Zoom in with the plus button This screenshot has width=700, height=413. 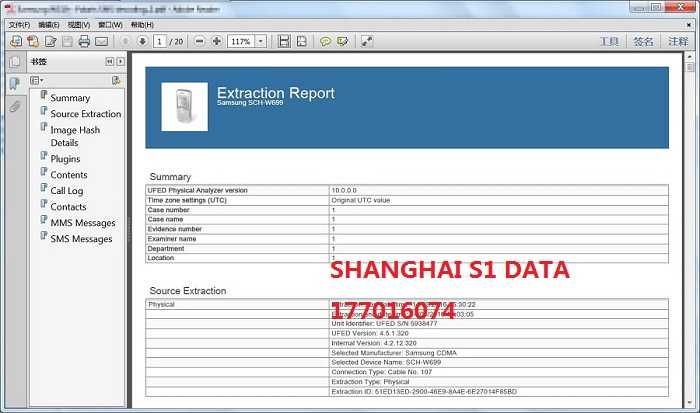217,41
